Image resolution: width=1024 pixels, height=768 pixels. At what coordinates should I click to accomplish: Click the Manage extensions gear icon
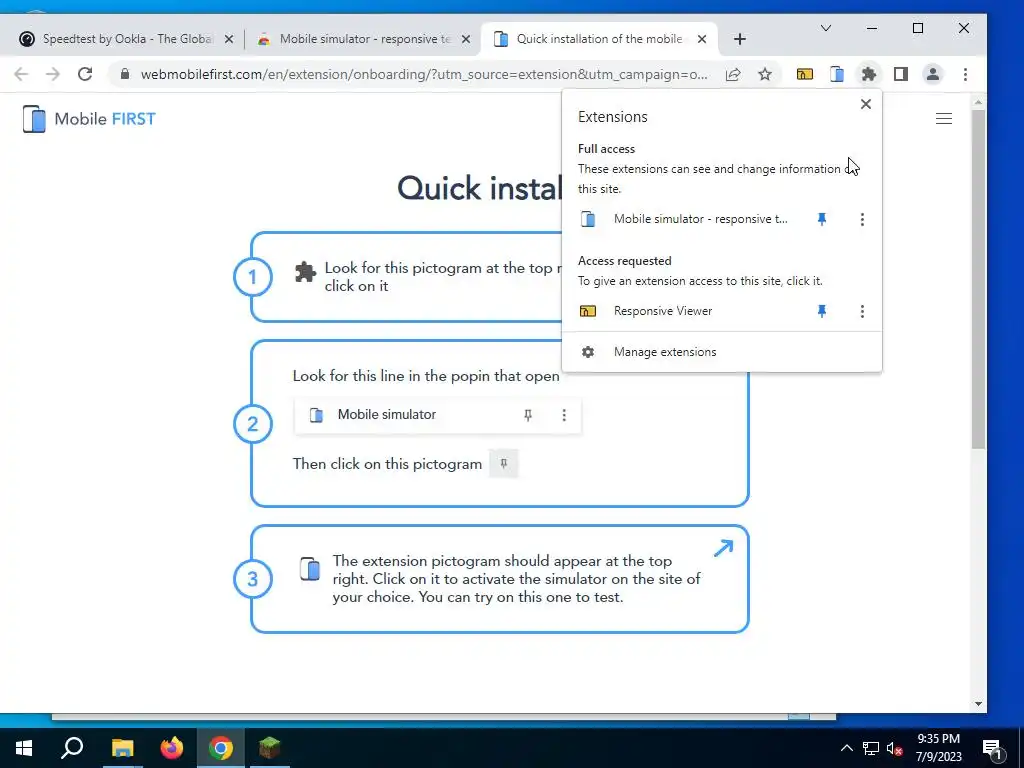pos(588,352)
